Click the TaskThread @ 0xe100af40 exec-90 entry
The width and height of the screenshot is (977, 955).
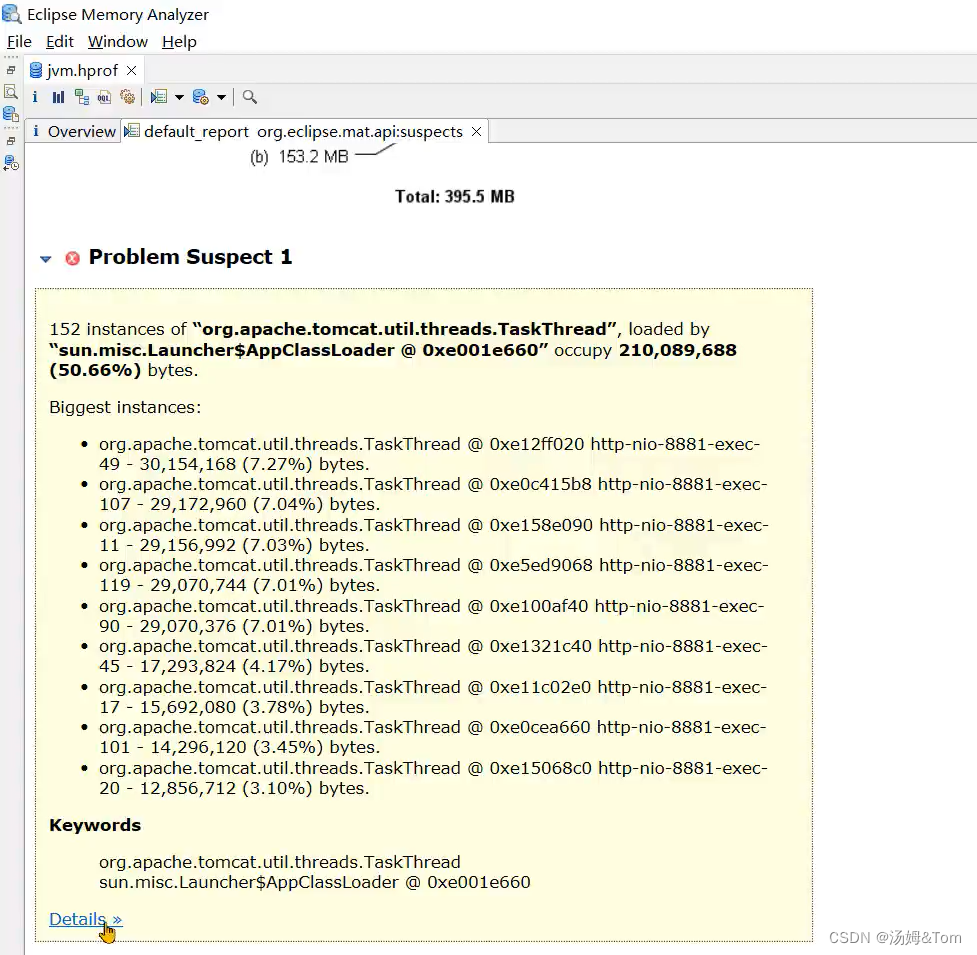click(x=432, y=616)
